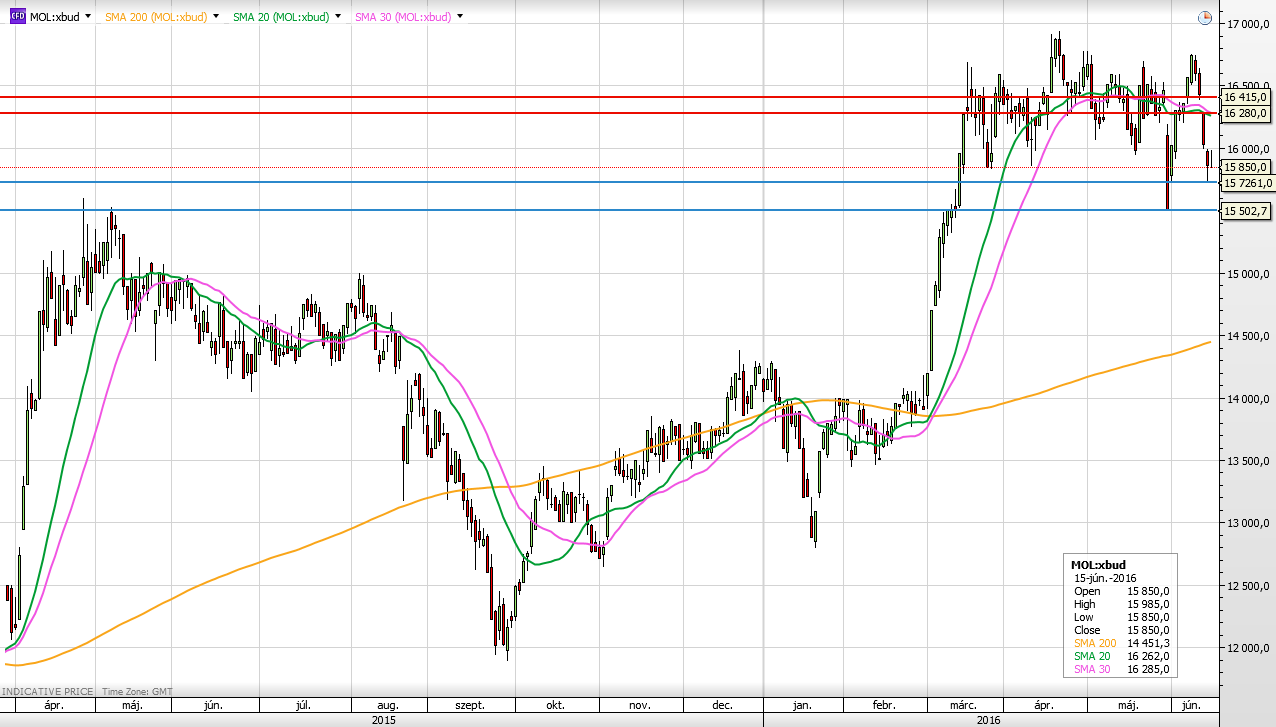Select the 15 850,0 current price tag

(1246, 167)
